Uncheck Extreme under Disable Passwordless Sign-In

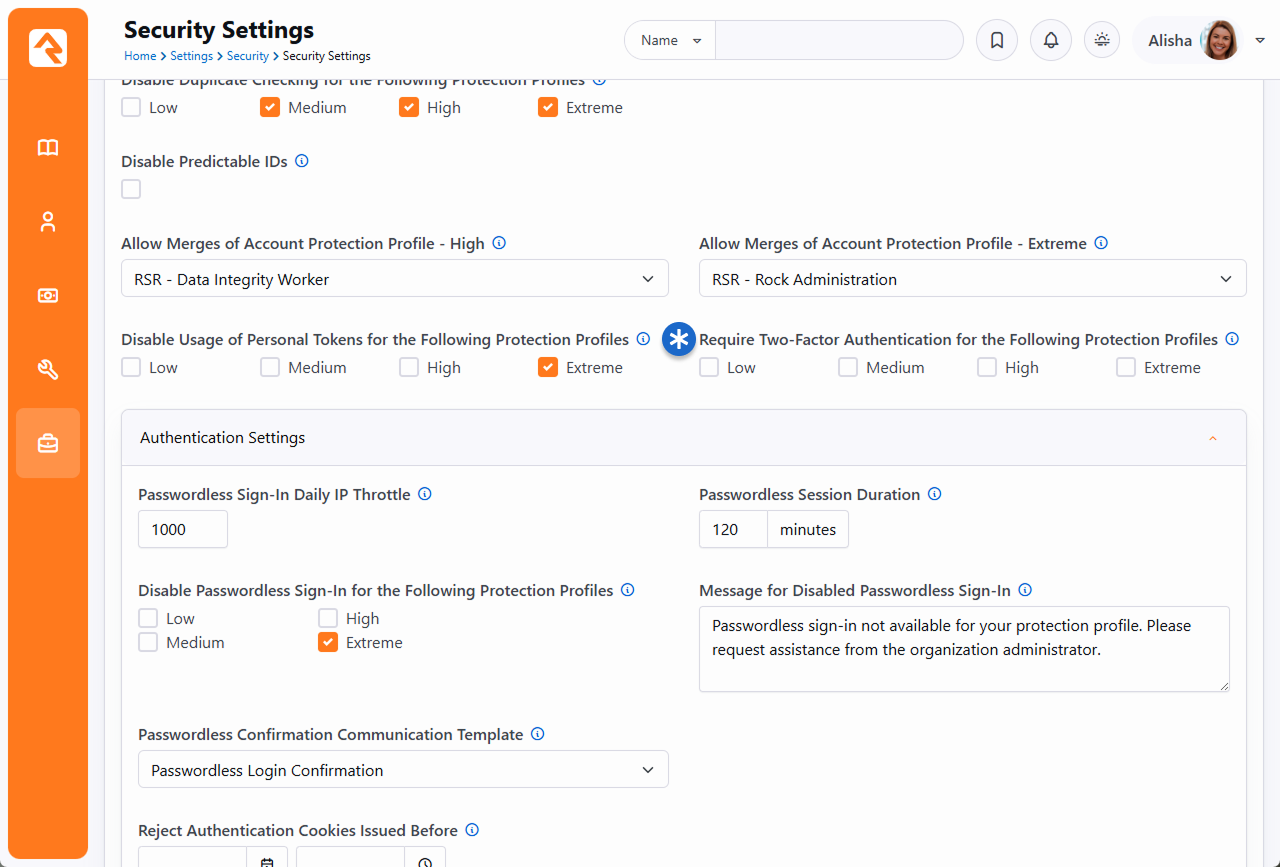(x=328, y=643)
